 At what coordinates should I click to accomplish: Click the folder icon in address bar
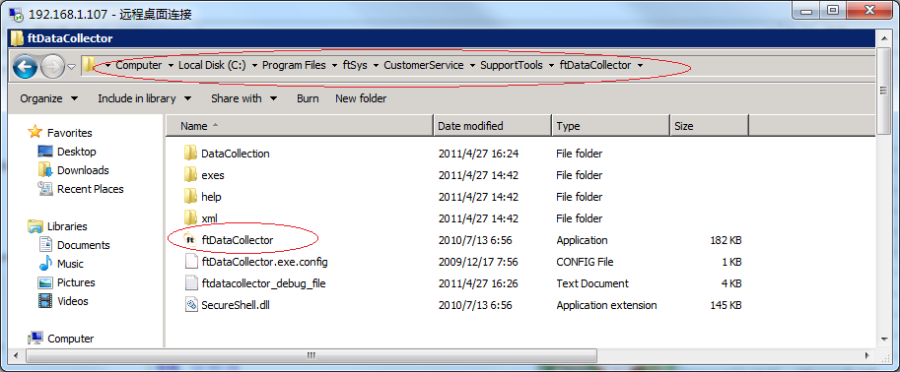[x=88, y=65]
